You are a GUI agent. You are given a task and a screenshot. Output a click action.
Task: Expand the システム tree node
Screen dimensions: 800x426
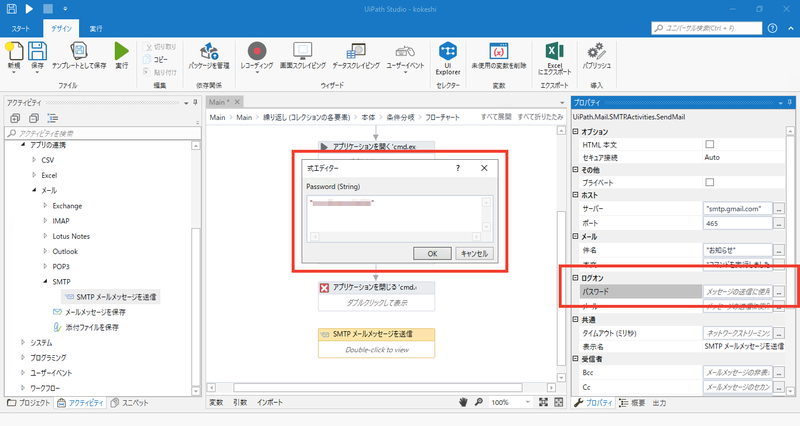[22, 342]
